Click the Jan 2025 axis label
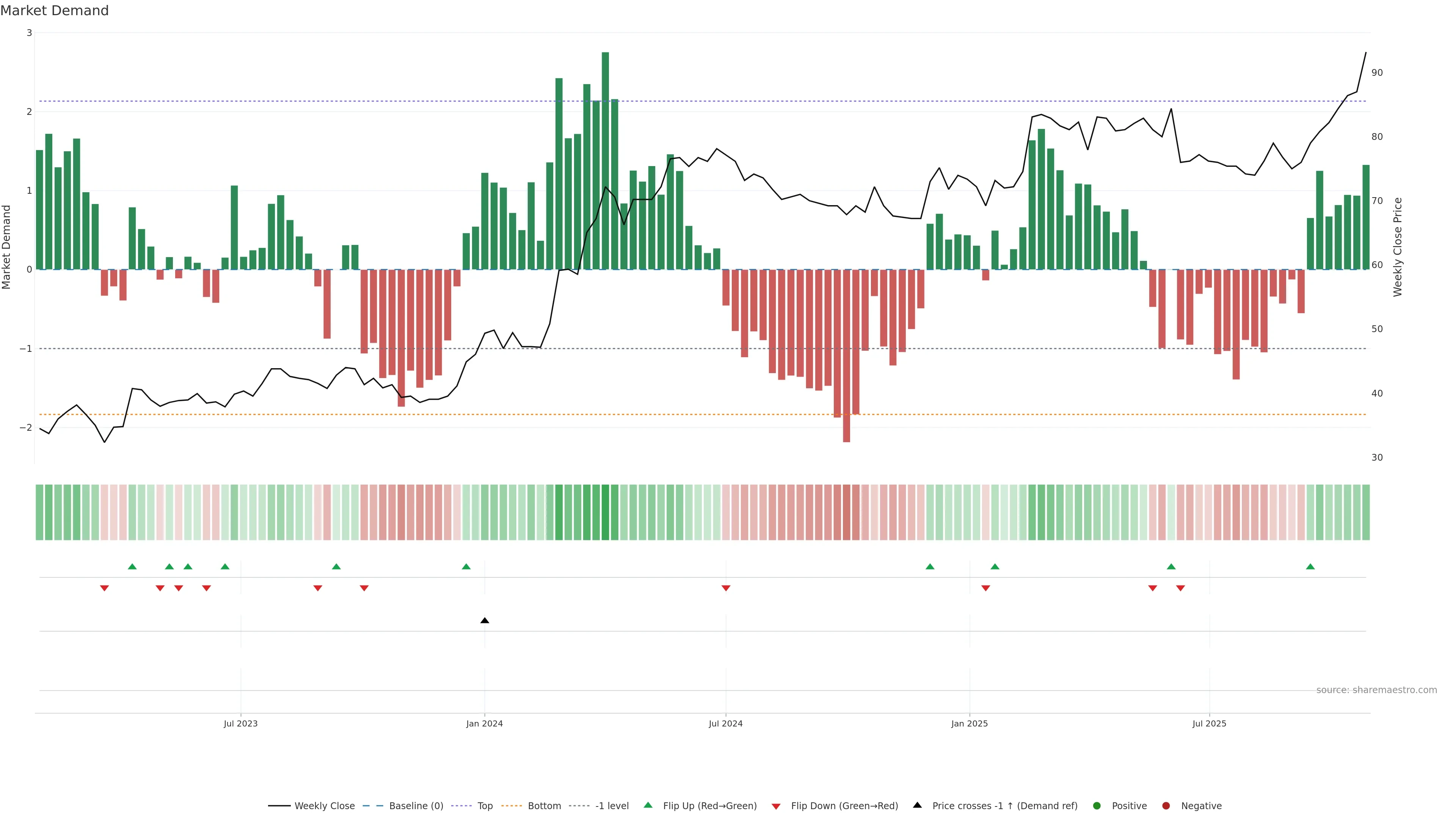Image resolution: width=1456 pixels, height=819 pixels. click(969, 723)
